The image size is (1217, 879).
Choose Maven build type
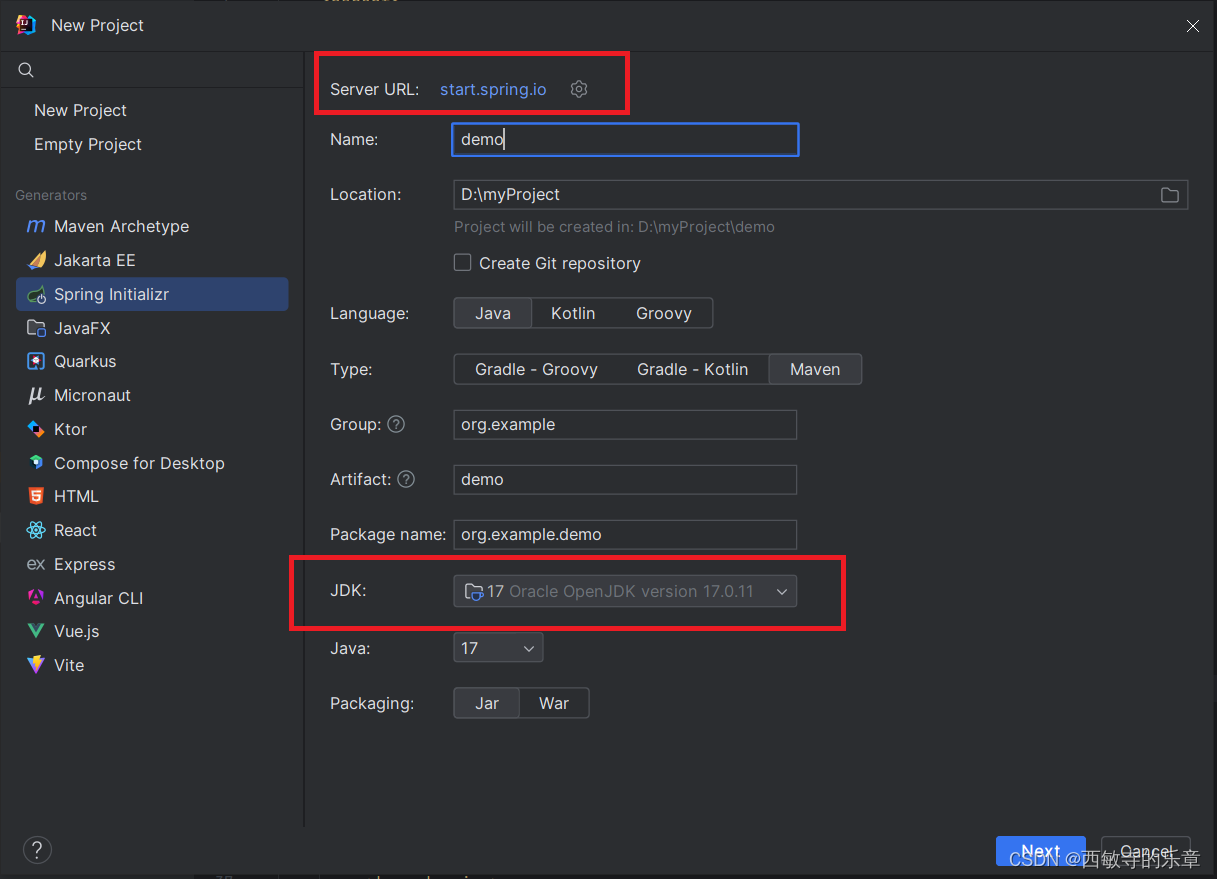pos(815,369)
